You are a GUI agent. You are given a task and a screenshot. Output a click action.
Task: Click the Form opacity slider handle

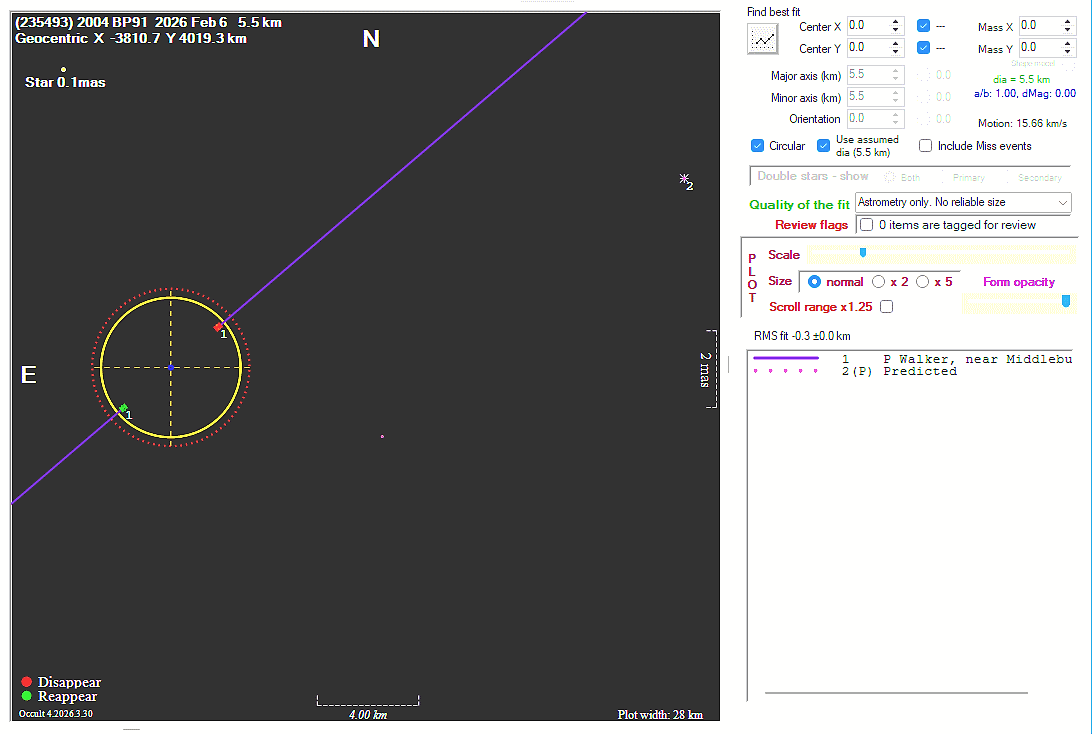(x=1066, y=301)
